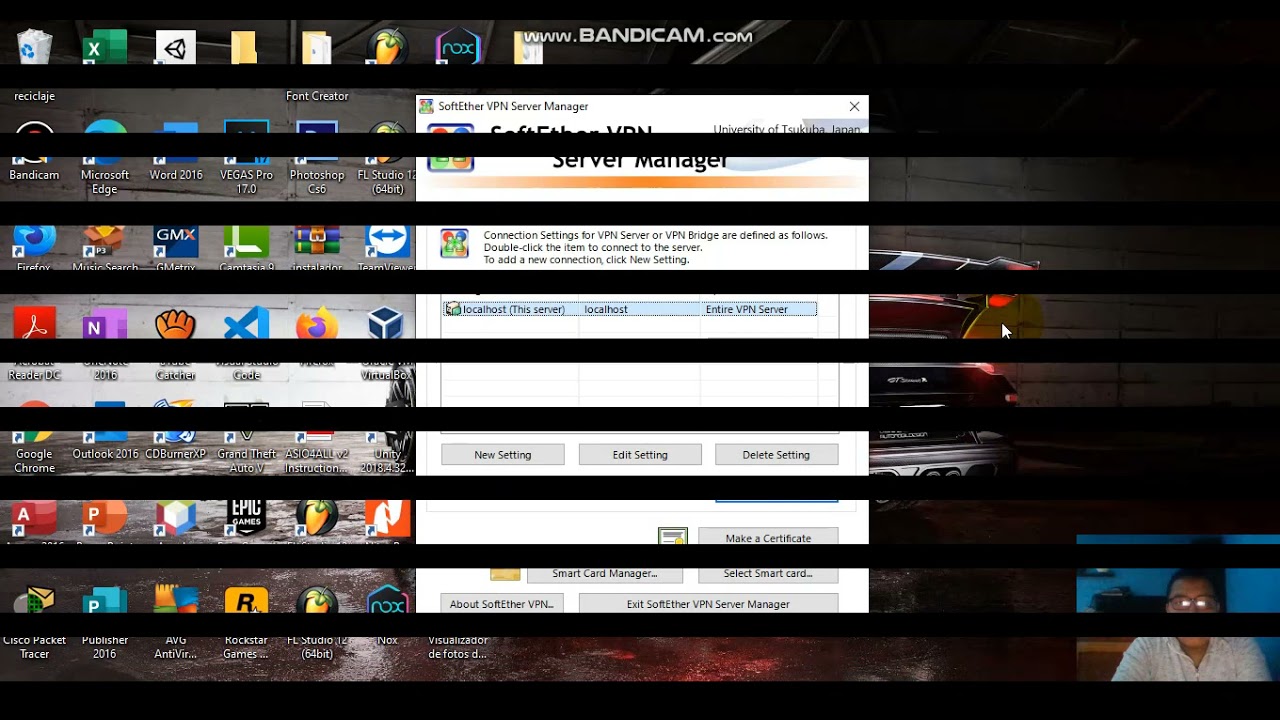
Task: Open the Epic Games launcher icon
Action: [x=246, y=518]
